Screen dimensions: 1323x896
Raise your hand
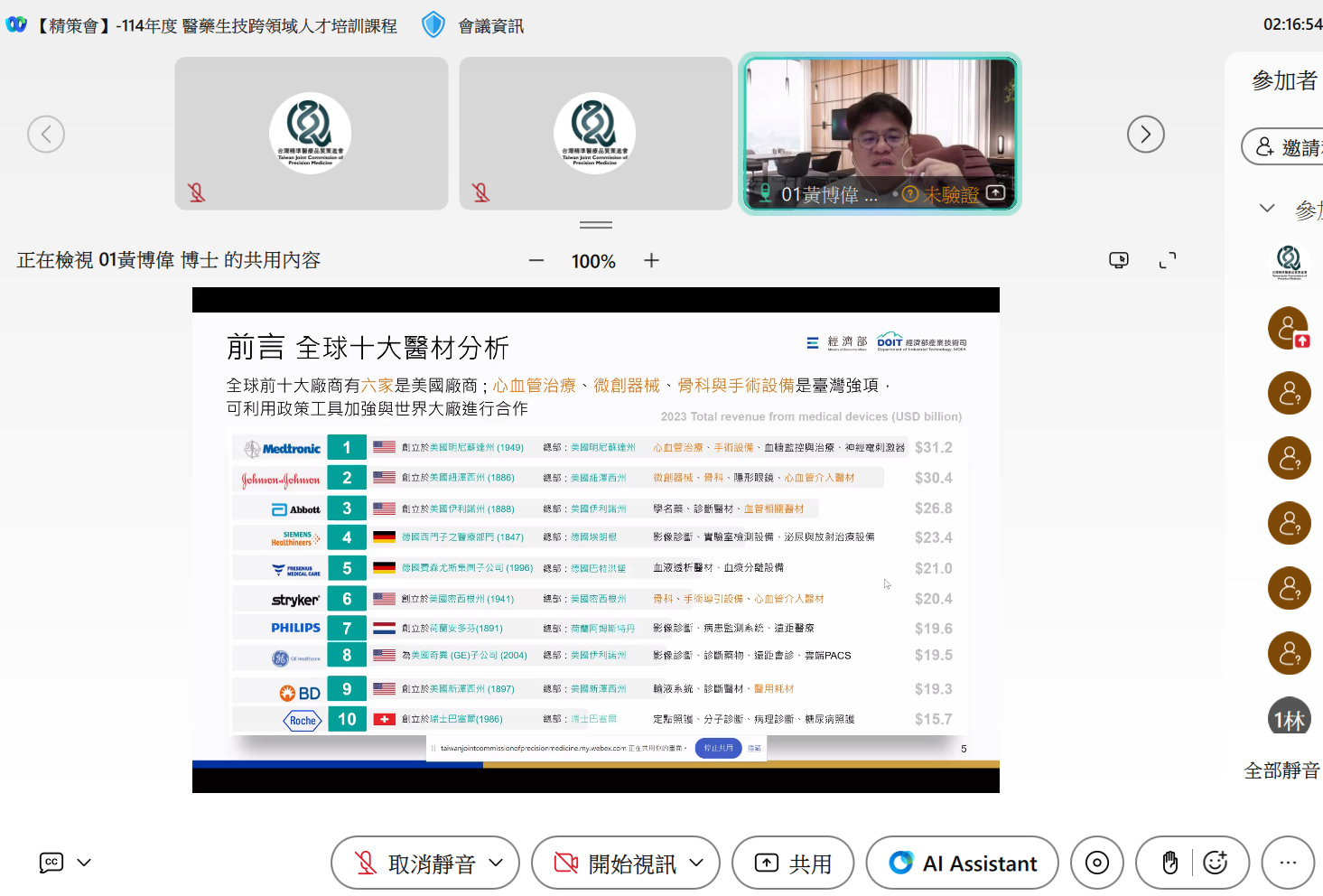pos(1169,863)
